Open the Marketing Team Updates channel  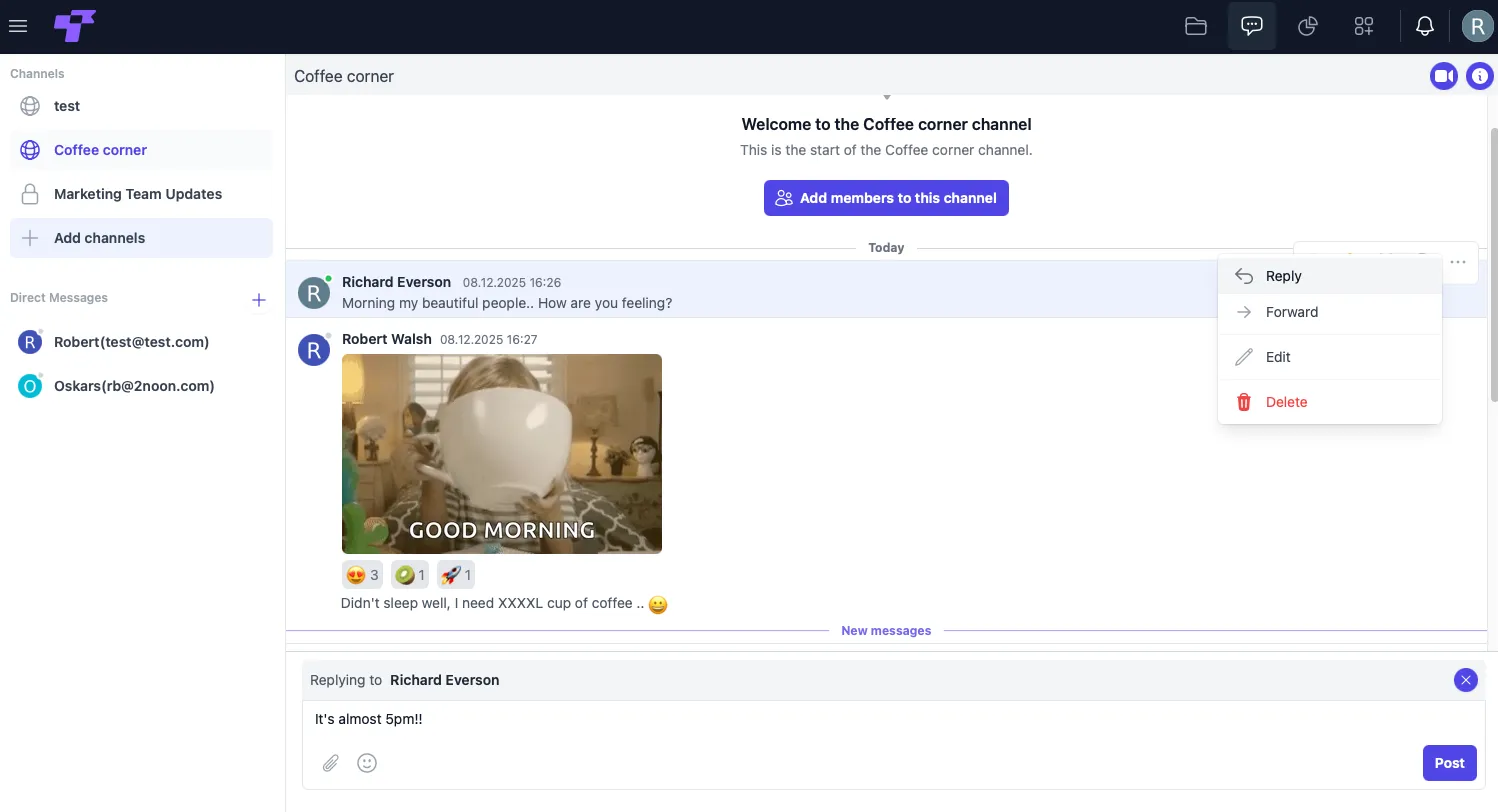(x=141, y=194)
